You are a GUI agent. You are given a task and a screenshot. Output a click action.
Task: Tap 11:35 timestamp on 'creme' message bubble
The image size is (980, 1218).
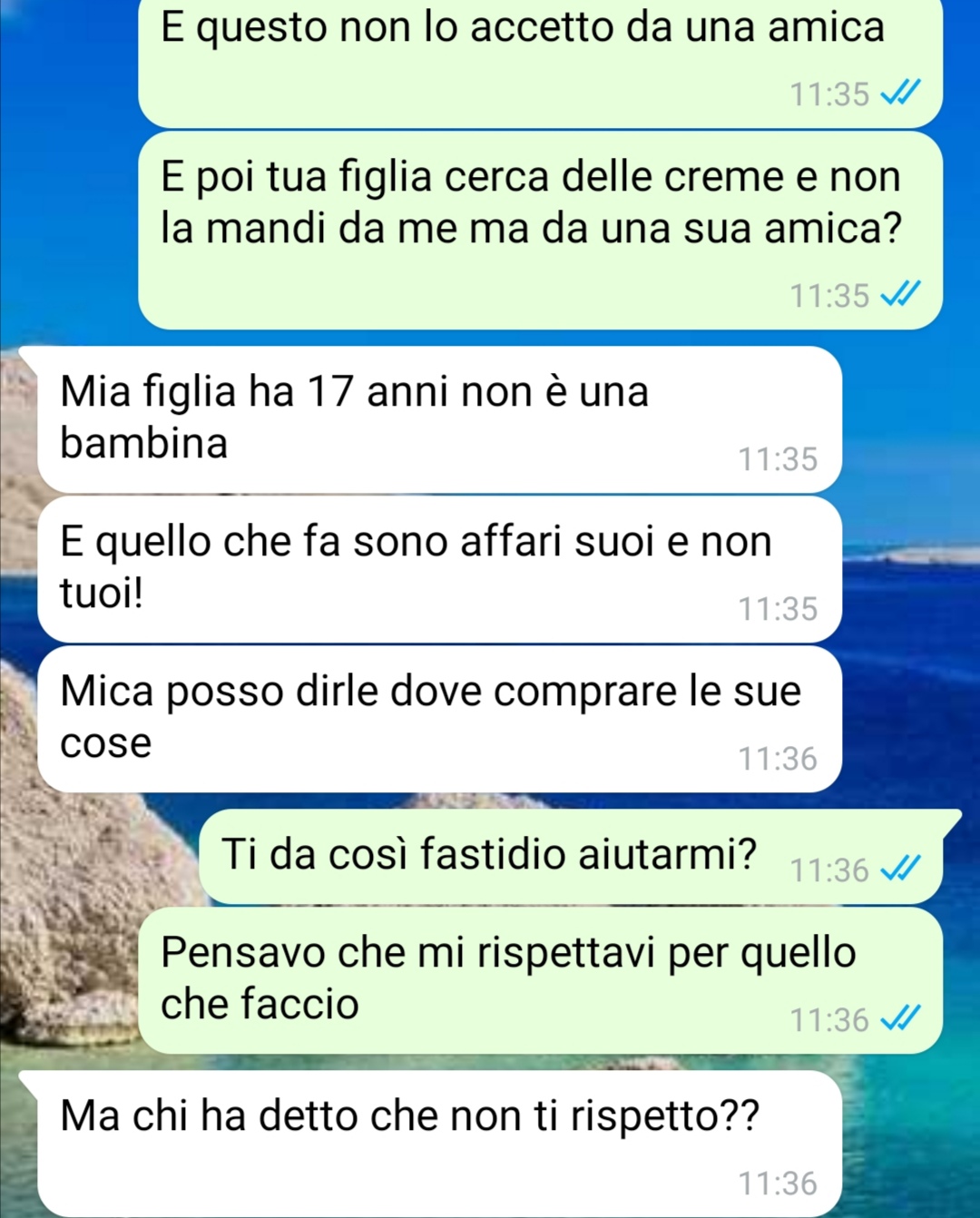[829, 296]
